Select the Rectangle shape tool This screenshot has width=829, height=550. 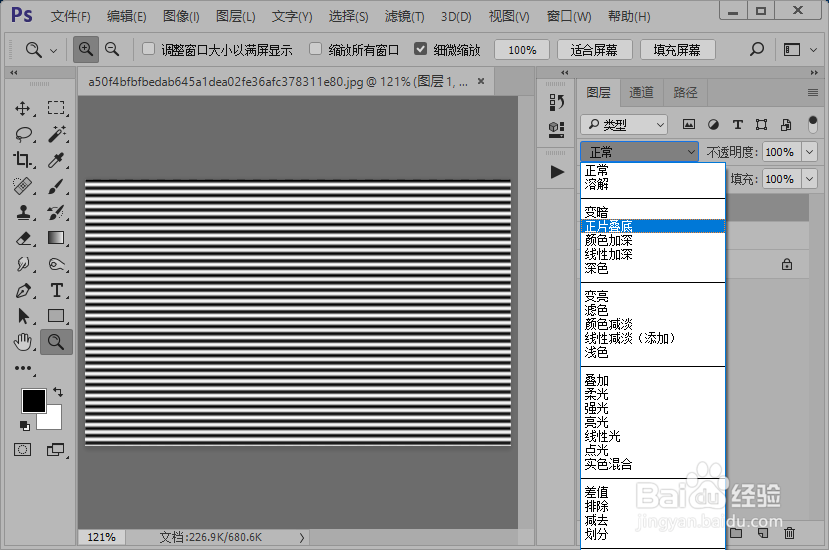point(56,316)
